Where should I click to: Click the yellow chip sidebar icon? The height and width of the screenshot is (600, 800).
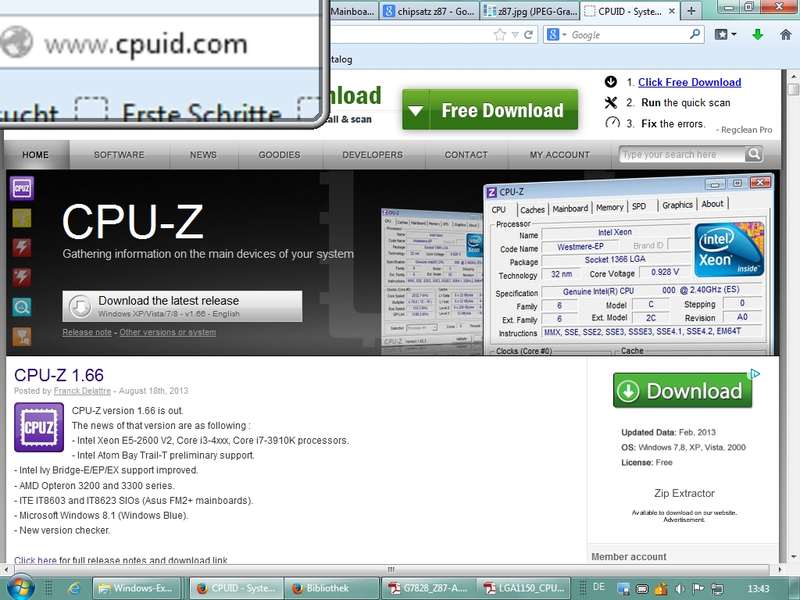point(21,218)
